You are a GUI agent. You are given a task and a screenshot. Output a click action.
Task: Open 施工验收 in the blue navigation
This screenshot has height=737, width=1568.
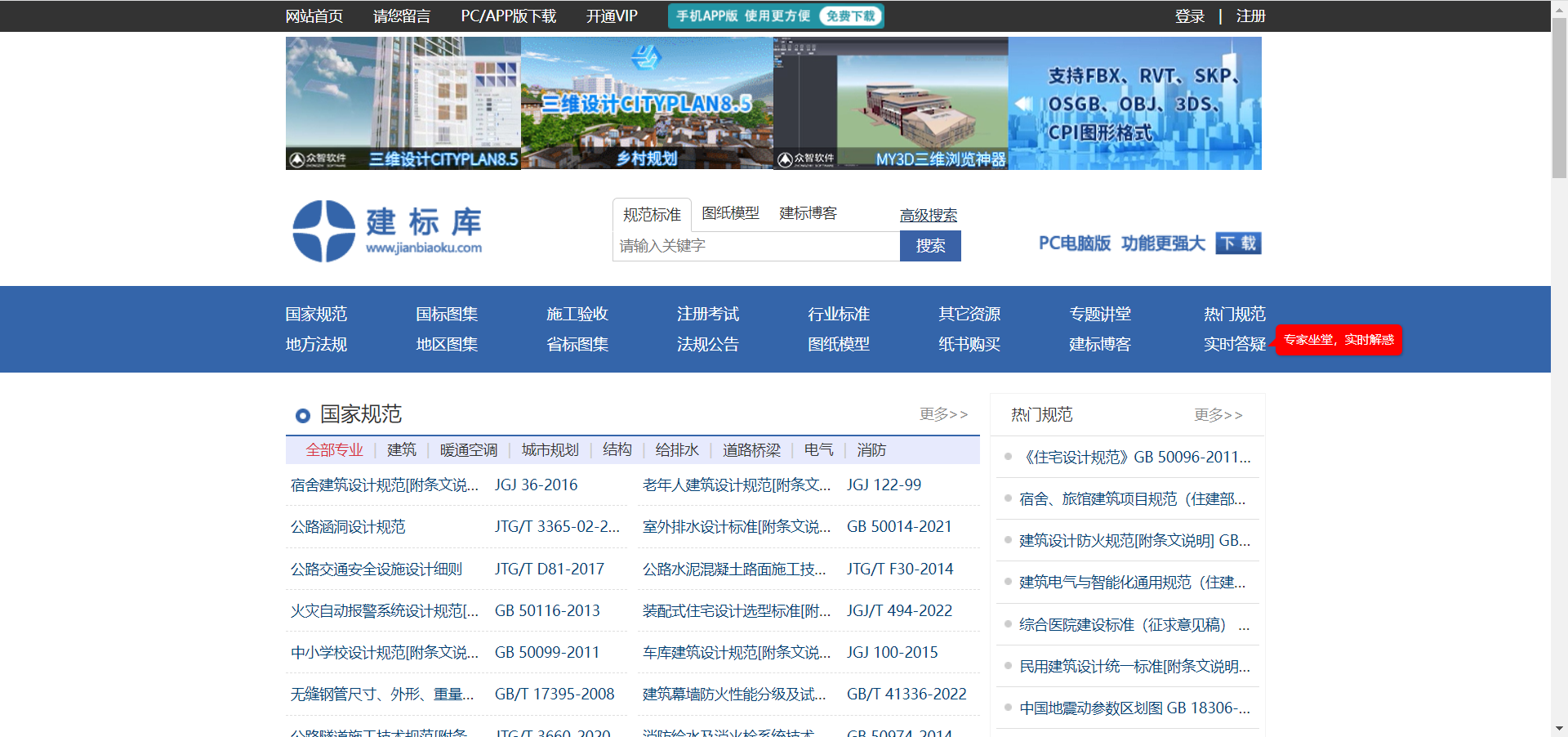tap(577, 314)
